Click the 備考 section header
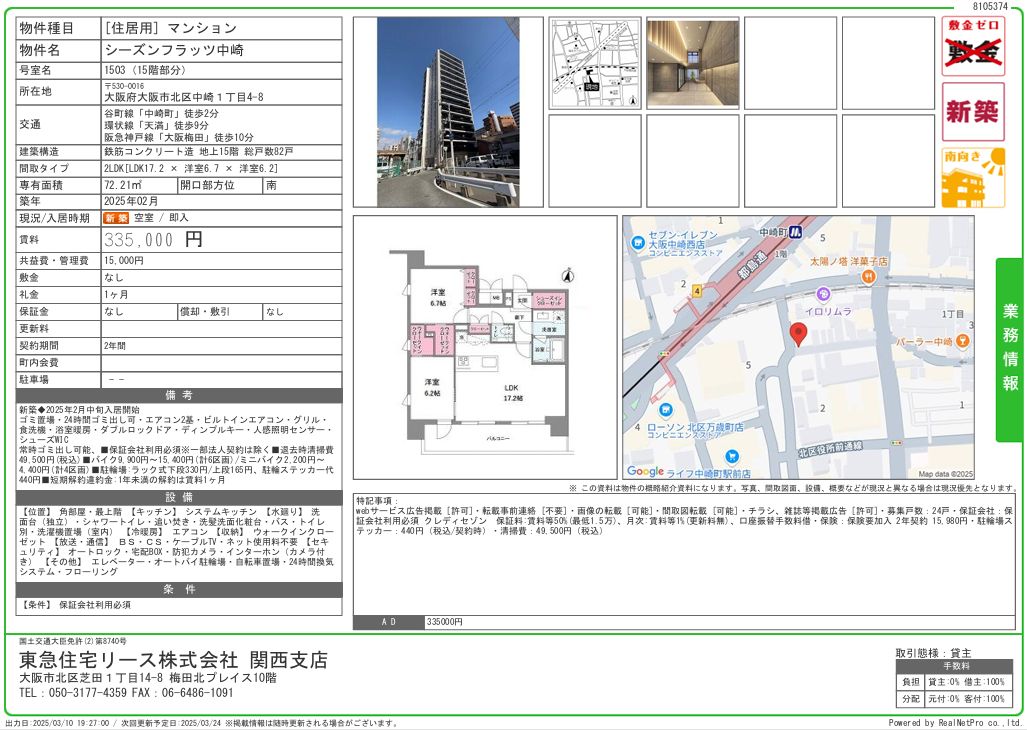Screen dimensions: 1027x730 [x=179, y=395]
